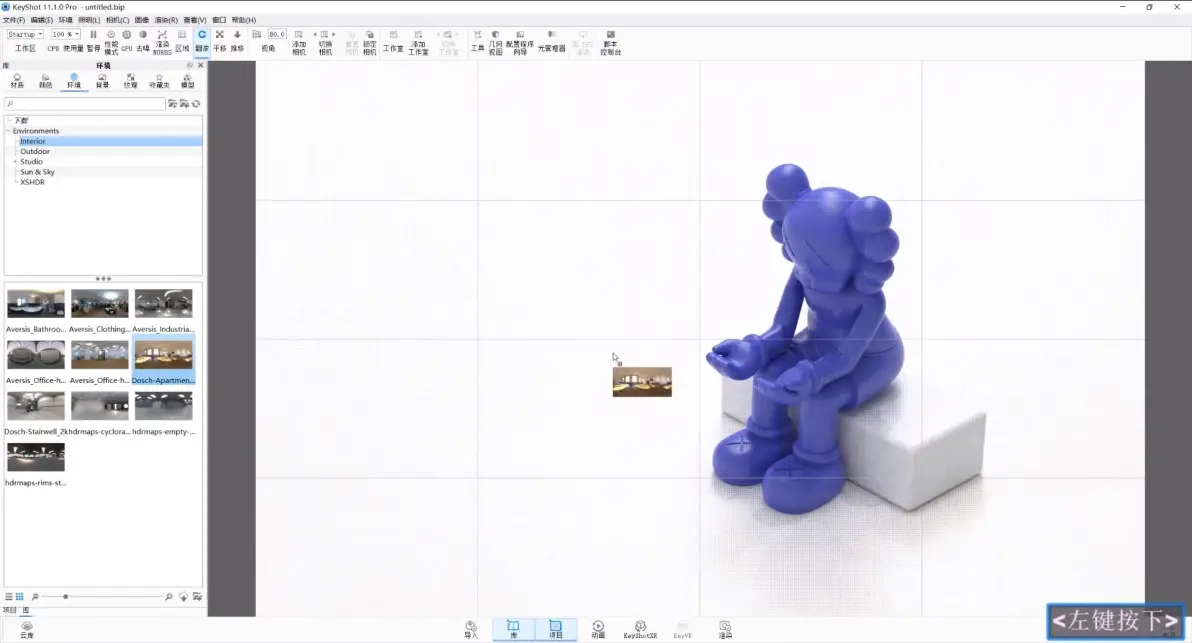
Task: Click the Import (导入) button
Action: click(471, 630)
